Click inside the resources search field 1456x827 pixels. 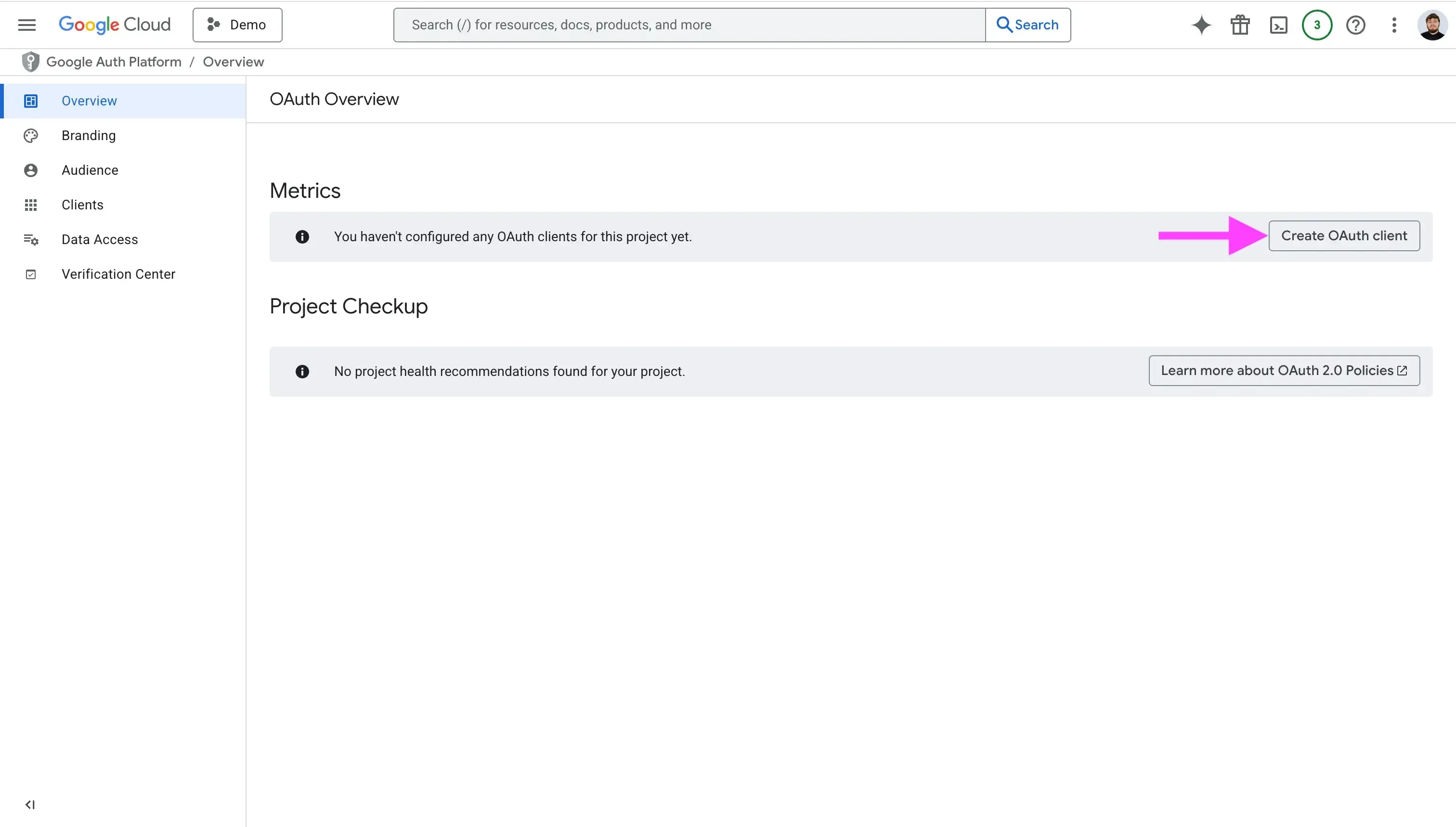click(x=625, y=25)
